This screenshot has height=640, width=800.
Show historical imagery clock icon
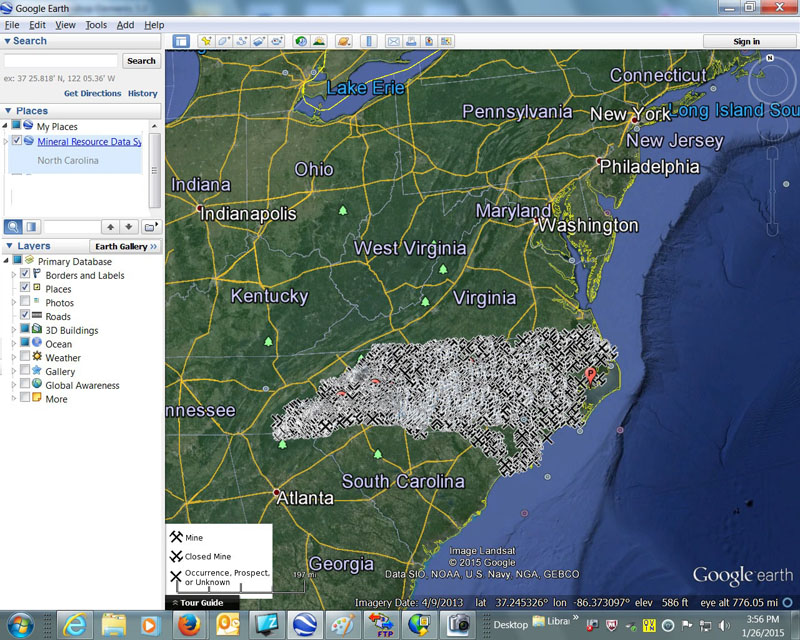(x=301, y=41)
